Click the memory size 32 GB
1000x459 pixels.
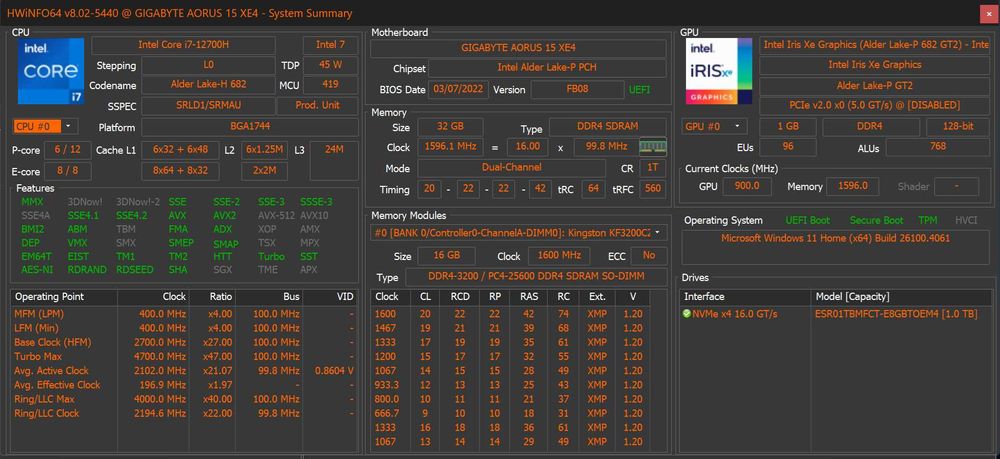click(x=450, y=127)
